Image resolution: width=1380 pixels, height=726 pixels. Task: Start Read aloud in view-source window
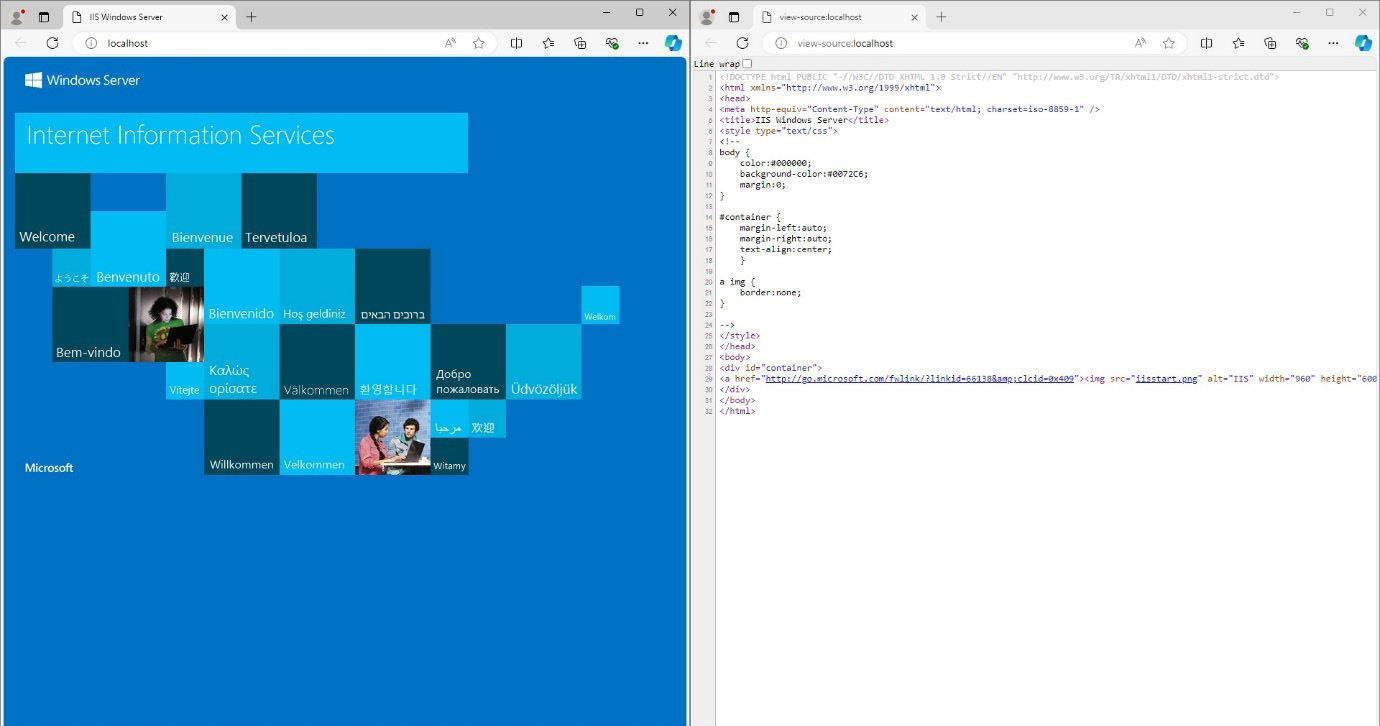pyautogui.click(x=1140, y=43)
